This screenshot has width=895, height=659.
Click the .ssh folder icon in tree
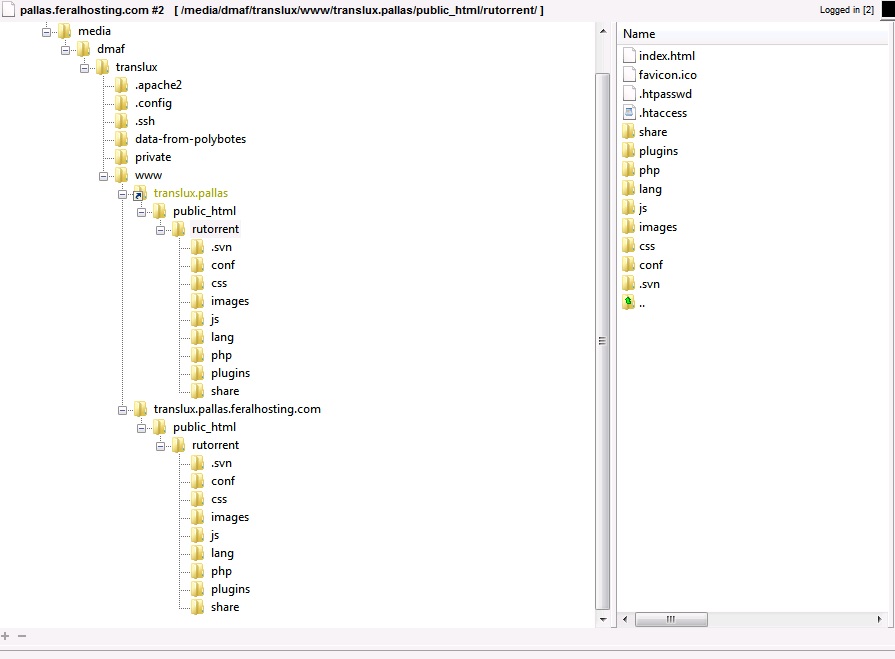pyautogui.click(x=122, y=121)
